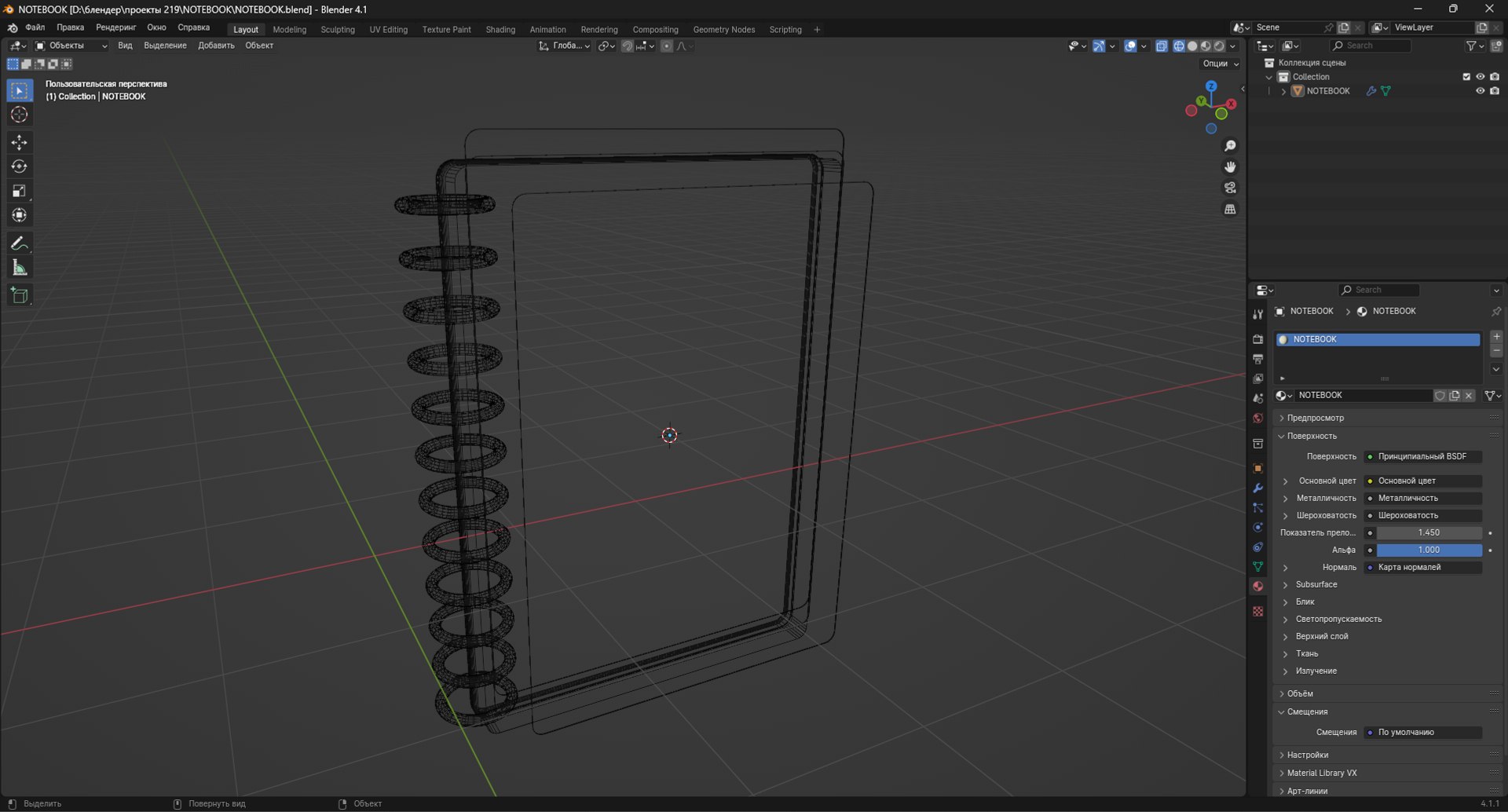Switch to the Shading workspace tab
1508x812 pixels.
(x=500, y=30)
